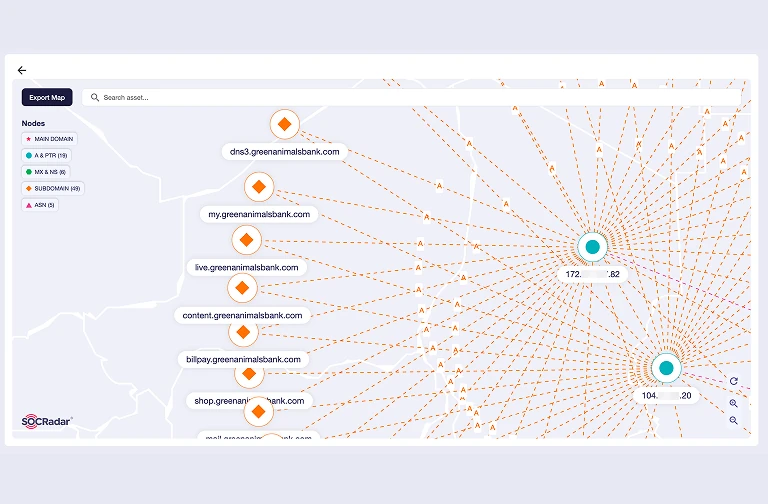Click the 172 IP address label
The height and width of the screenshot is (504, 768).
[x=593, y=274]
